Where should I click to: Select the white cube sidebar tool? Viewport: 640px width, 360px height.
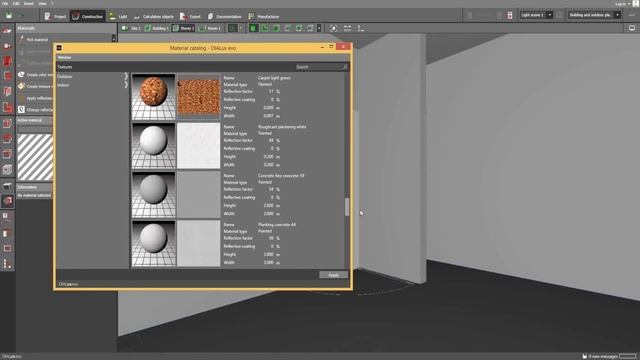(x=7, y=169)
